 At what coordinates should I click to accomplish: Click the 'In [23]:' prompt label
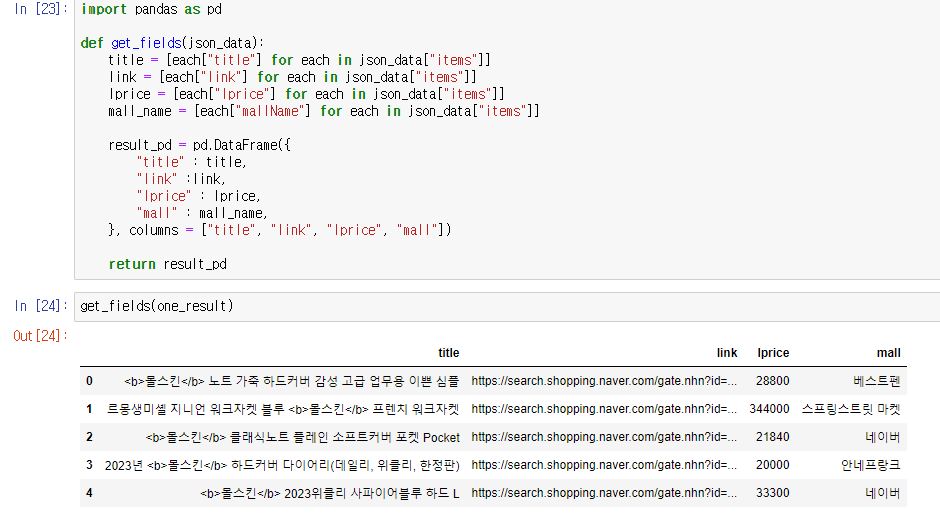click(x=41, y=9)
